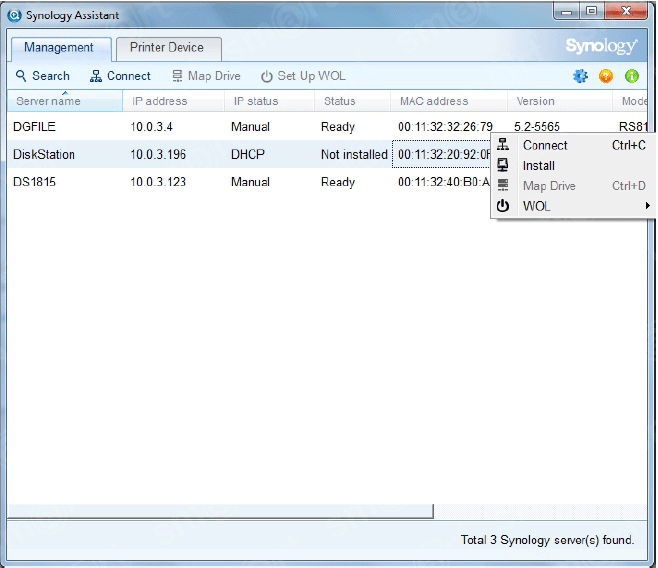
Task: Open settings via the blue gear icon
Action: (580, 76)
